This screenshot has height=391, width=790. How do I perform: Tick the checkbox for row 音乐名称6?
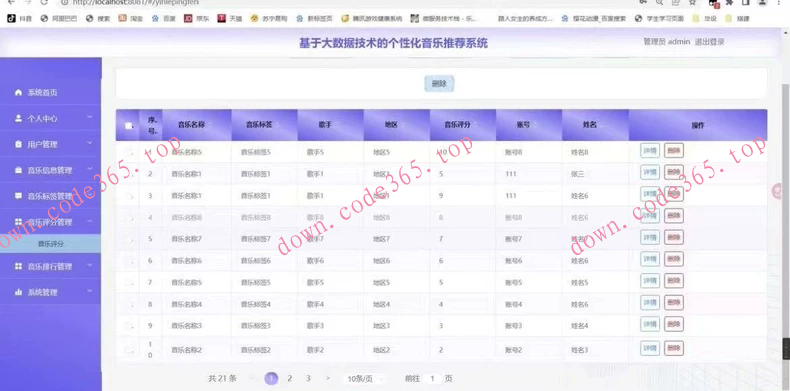(128, 261)
